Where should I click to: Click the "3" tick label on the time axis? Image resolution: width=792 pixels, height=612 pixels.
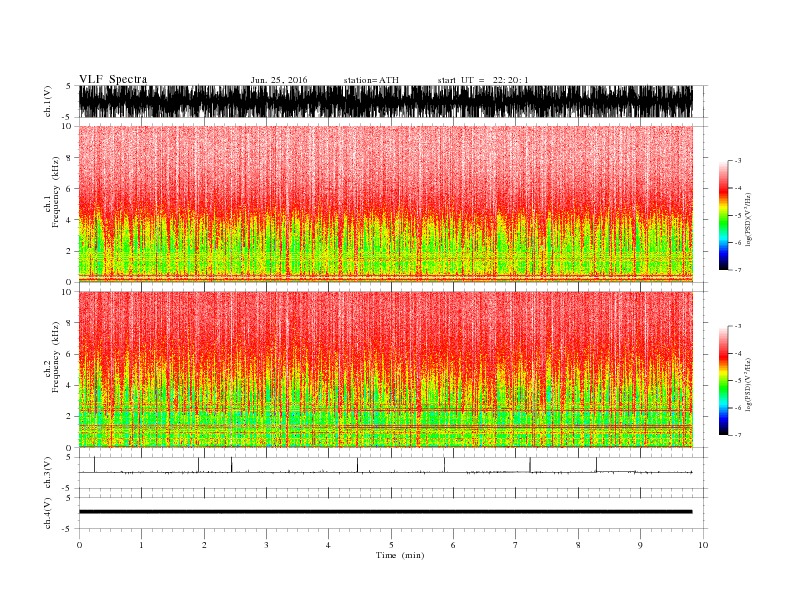pos(266,545)
